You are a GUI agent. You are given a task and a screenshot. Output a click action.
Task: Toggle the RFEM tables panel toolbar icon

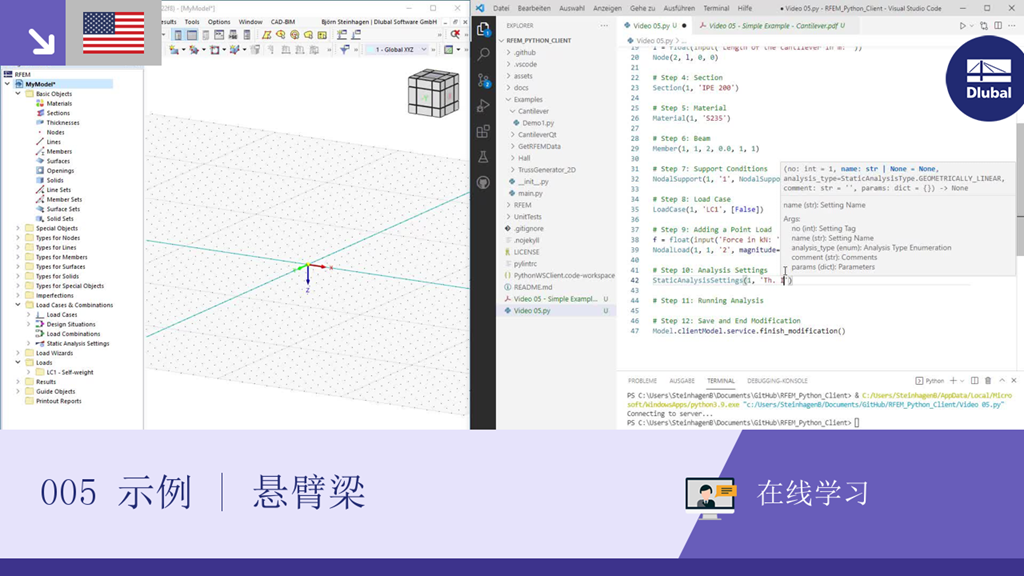[x=191, y=35]
